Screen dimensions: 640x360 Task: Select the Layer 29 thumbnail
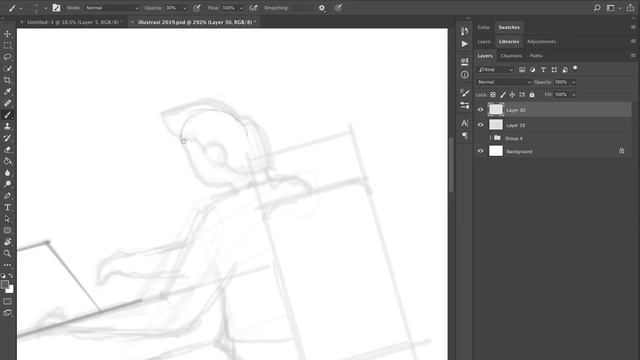click(x=496, y=125)
